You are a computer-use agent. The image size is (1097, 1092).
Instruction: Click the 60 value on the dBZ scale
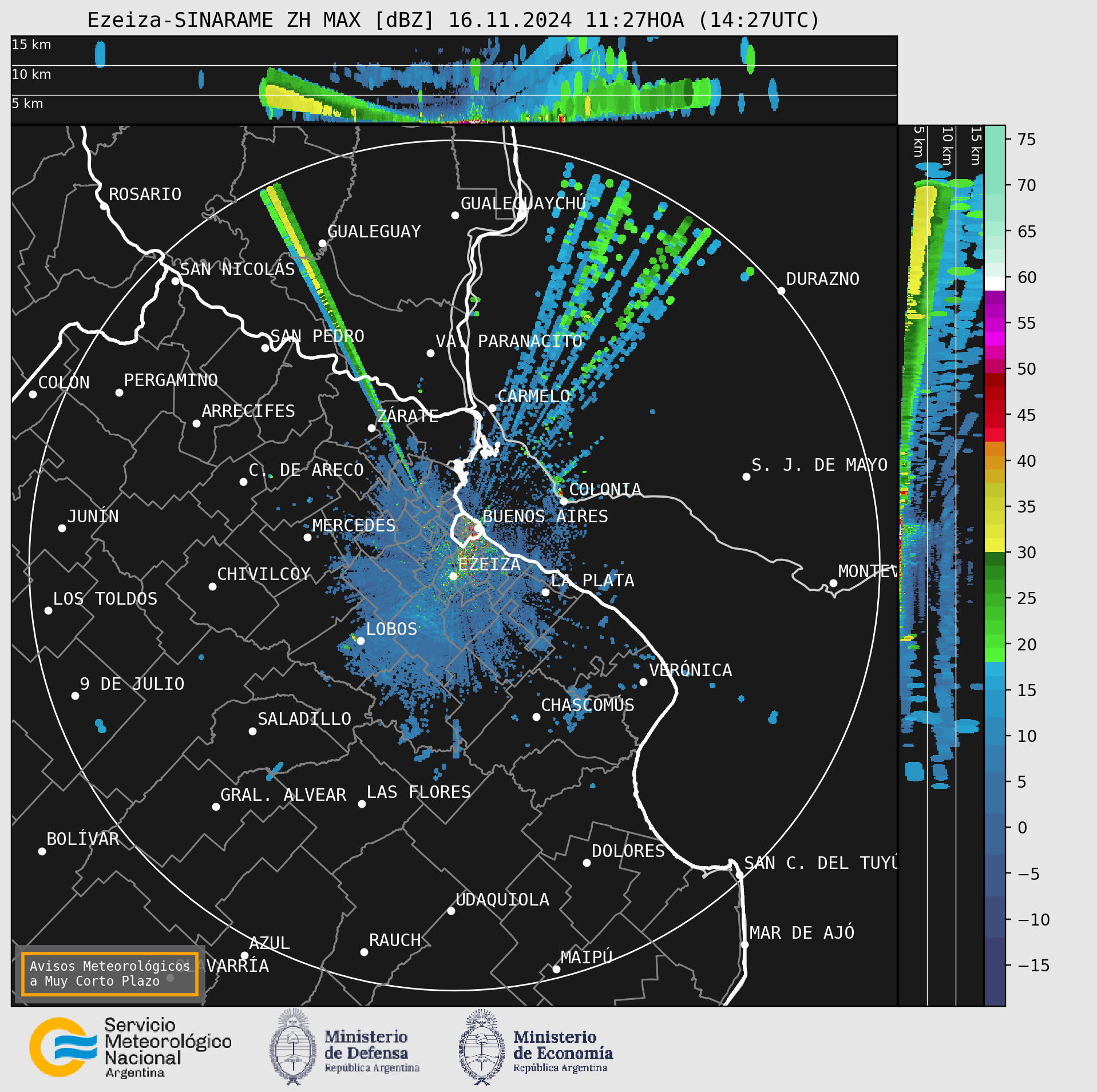(x=1027, y=277)
